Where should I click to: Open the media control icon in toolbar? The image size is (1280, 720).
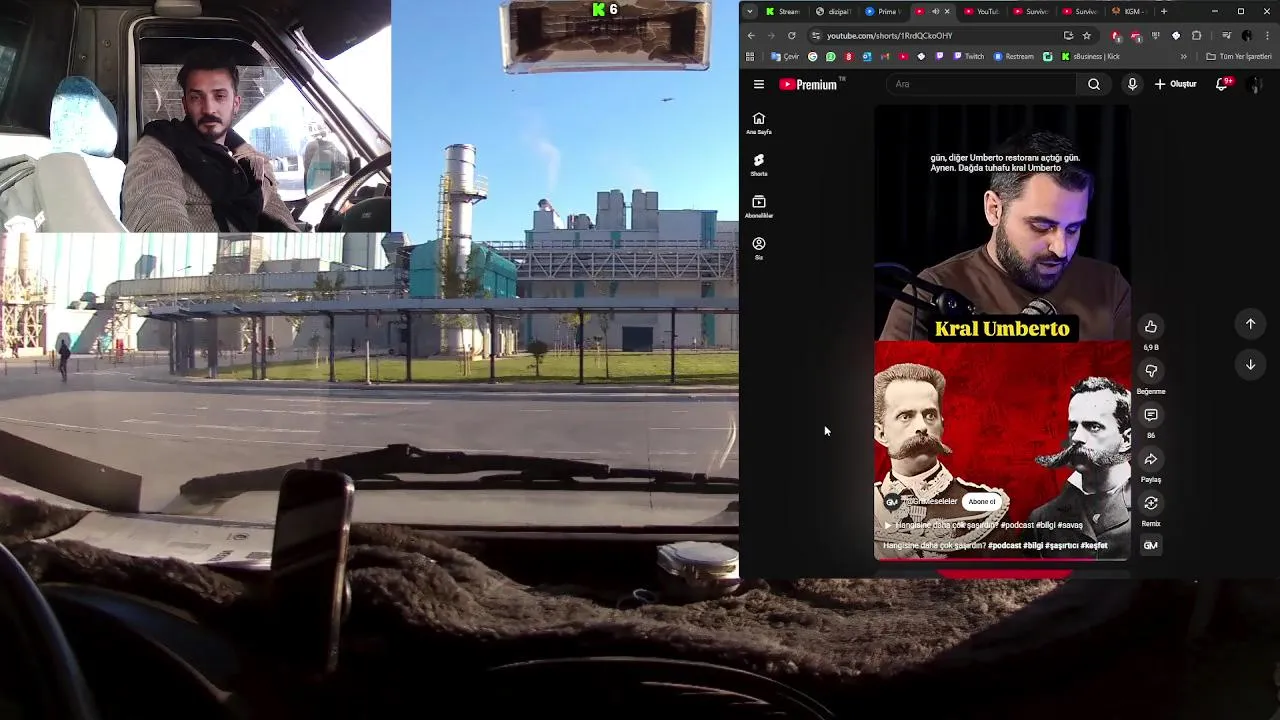pos(1226,36)
